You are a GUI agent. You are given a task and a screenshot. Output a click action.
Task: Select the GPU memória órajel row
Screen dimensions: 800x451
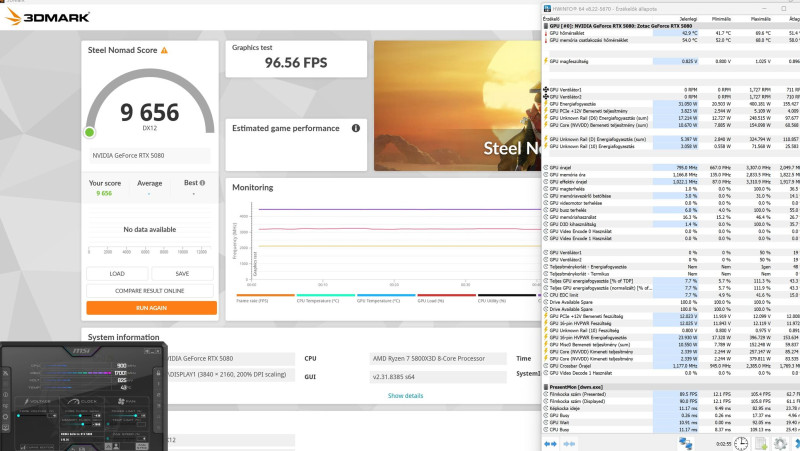670,174
